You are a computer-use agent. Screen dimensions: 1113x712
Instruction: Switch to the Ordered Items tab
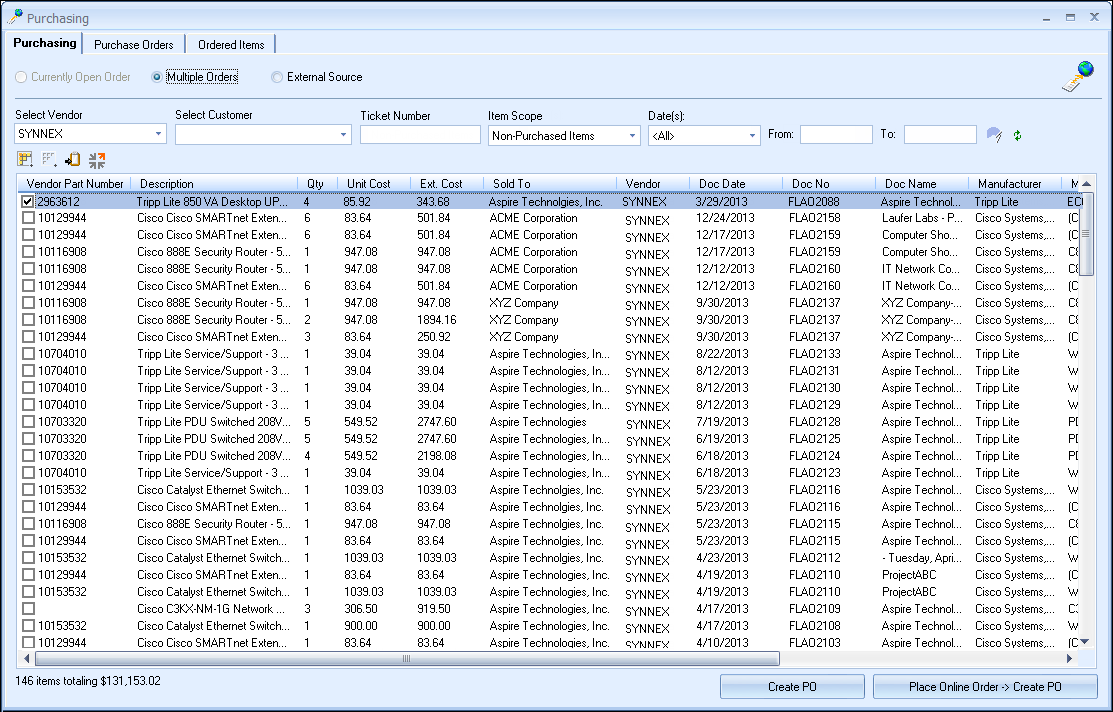click(231, 44)
